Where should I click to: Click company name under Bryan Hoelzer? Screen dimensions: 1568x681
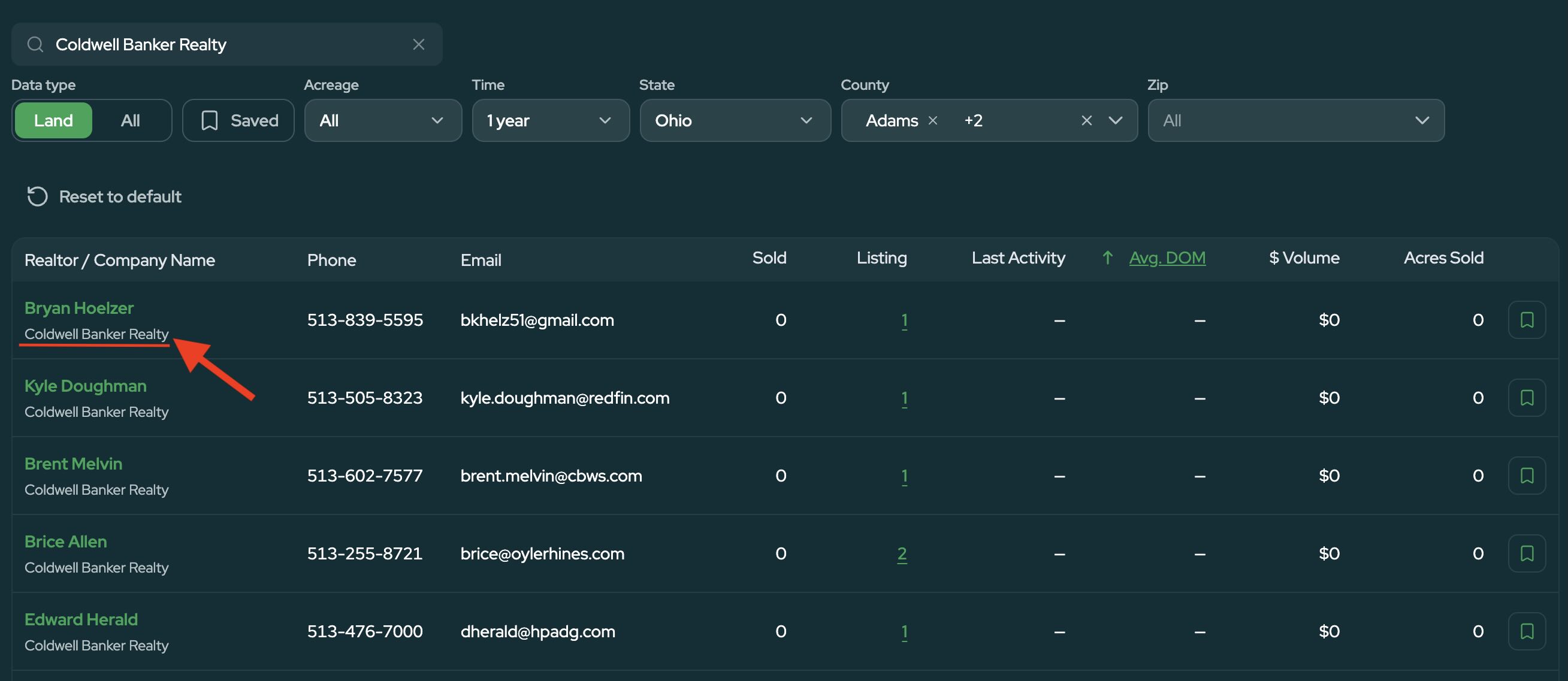tap(96, 334)
